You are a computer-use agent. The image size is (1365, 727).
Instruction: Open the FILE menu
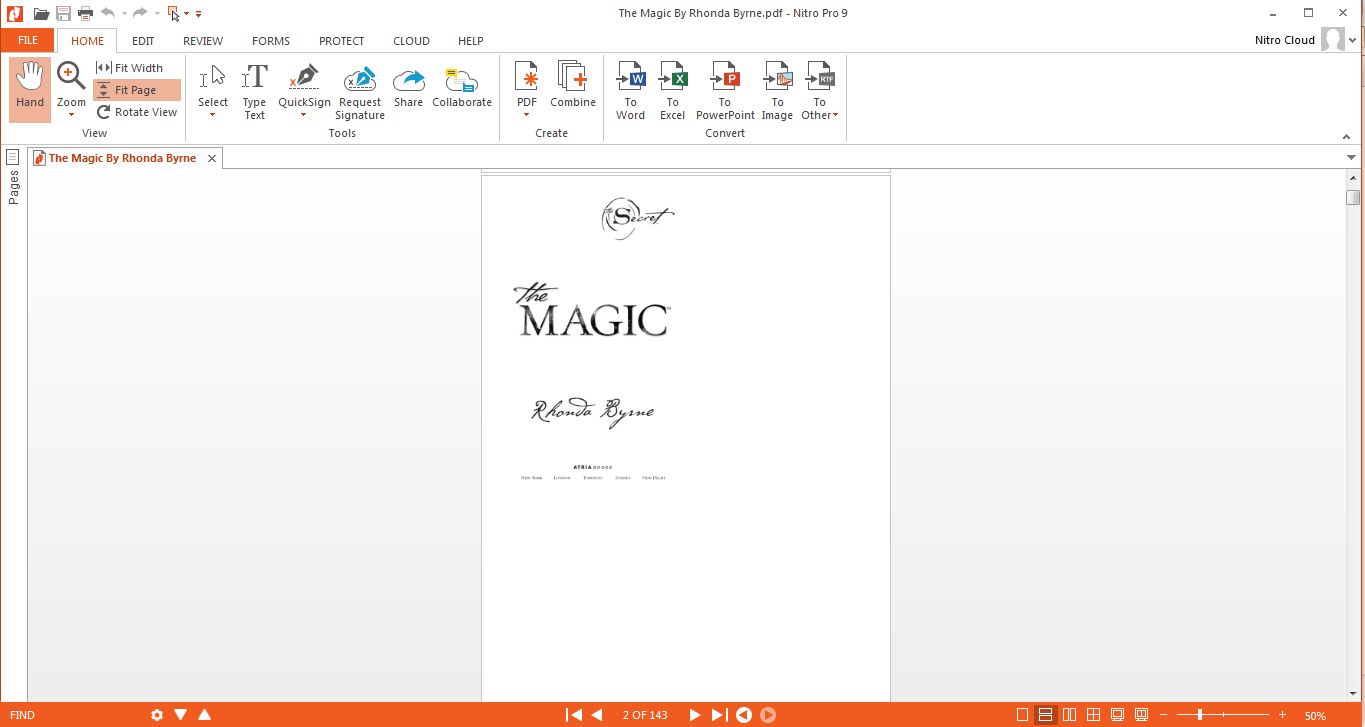point(28,41)
